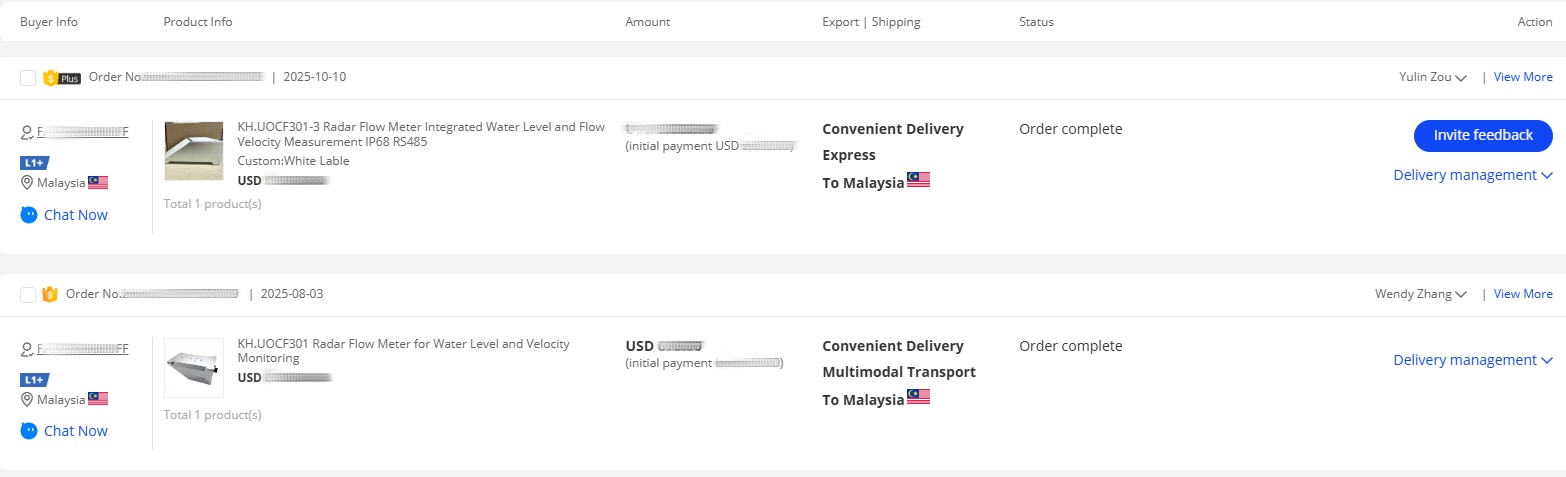
Task: Select the checkbox for the 2025-08-03 order
Action: coord(28,294)
